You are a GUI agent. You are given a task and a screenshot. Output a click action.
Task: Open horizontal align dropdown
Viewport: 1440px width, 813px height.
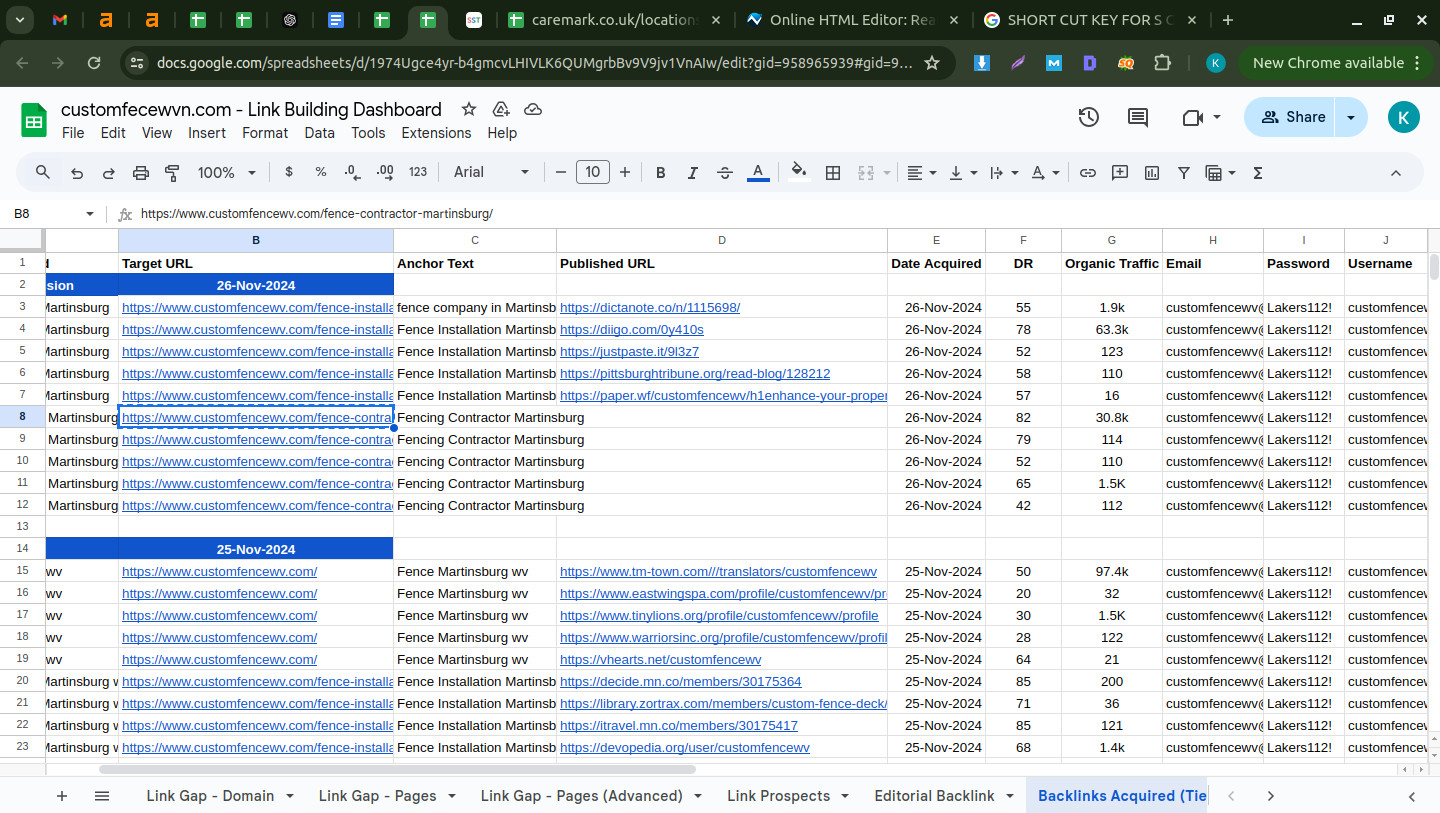(921, 172)
